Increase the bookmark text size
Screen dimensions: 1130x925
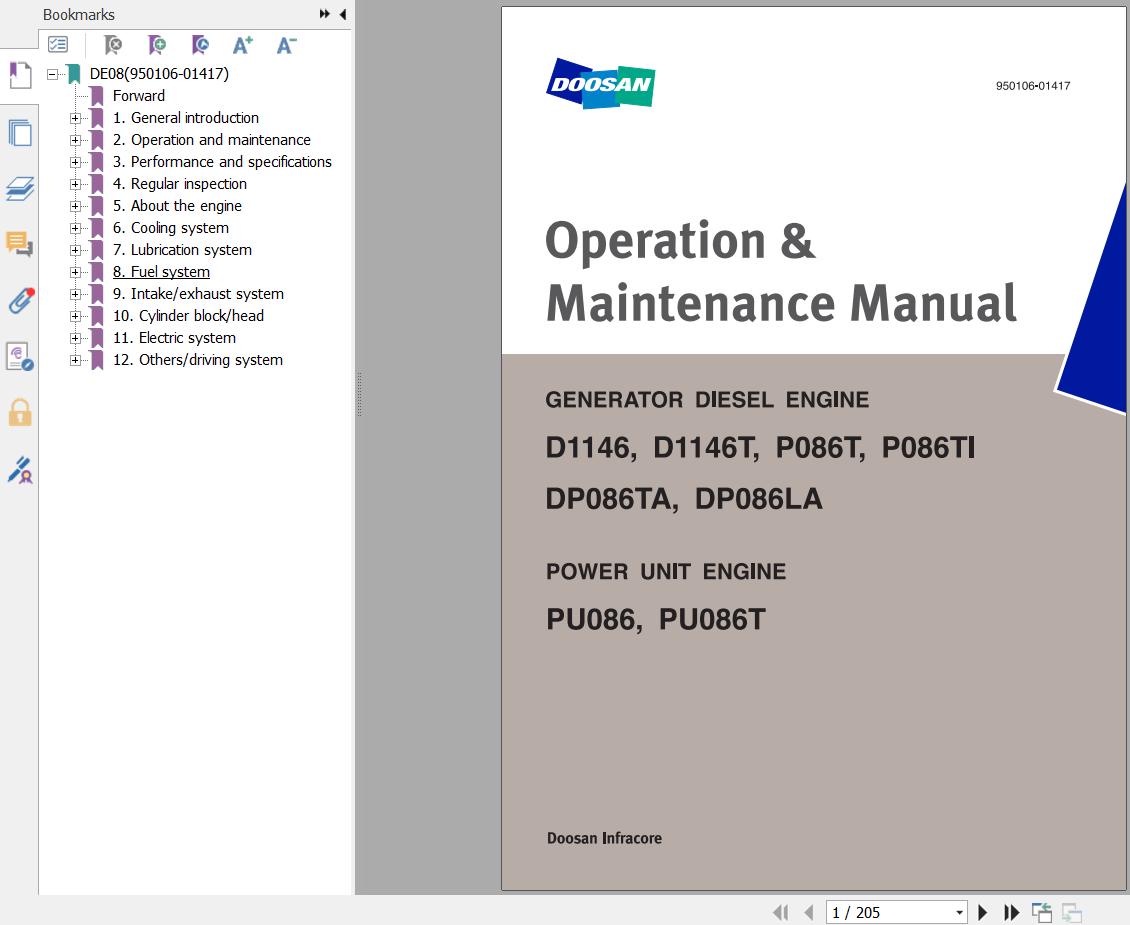242,45
